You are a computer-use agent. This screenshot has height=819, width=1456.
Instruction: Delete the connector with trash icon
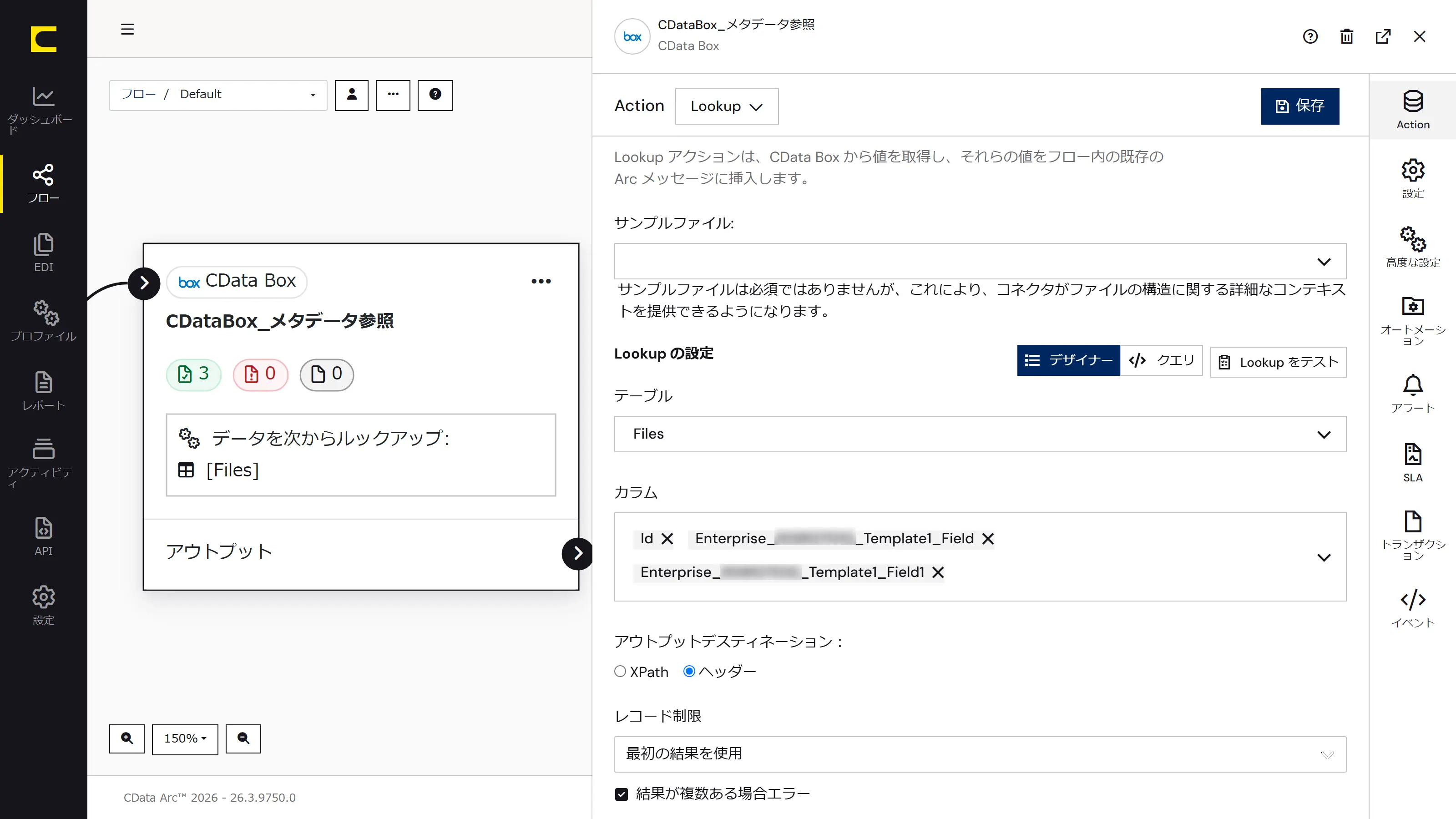[1347, 37]
